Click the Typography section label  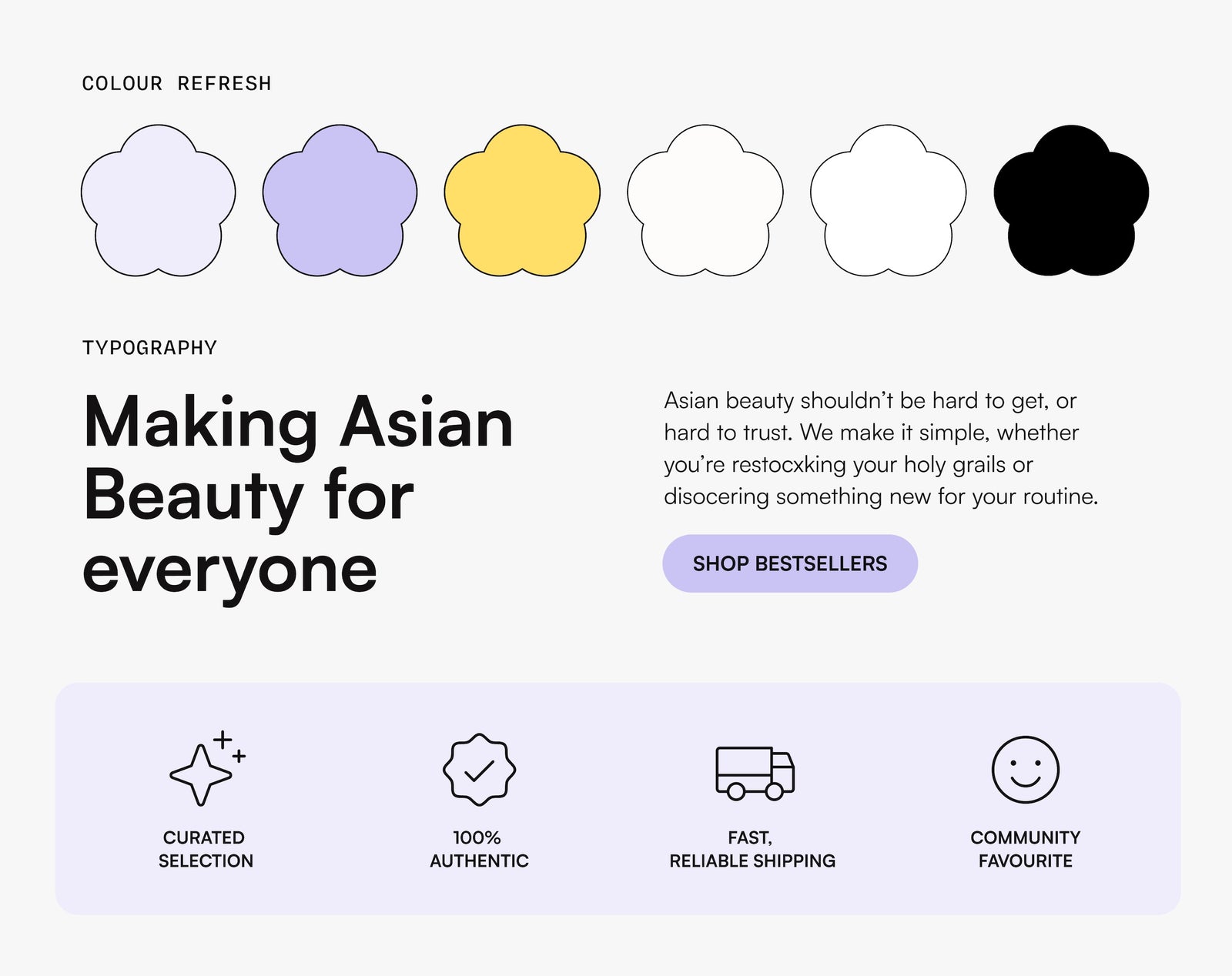[x=149, y=348]
